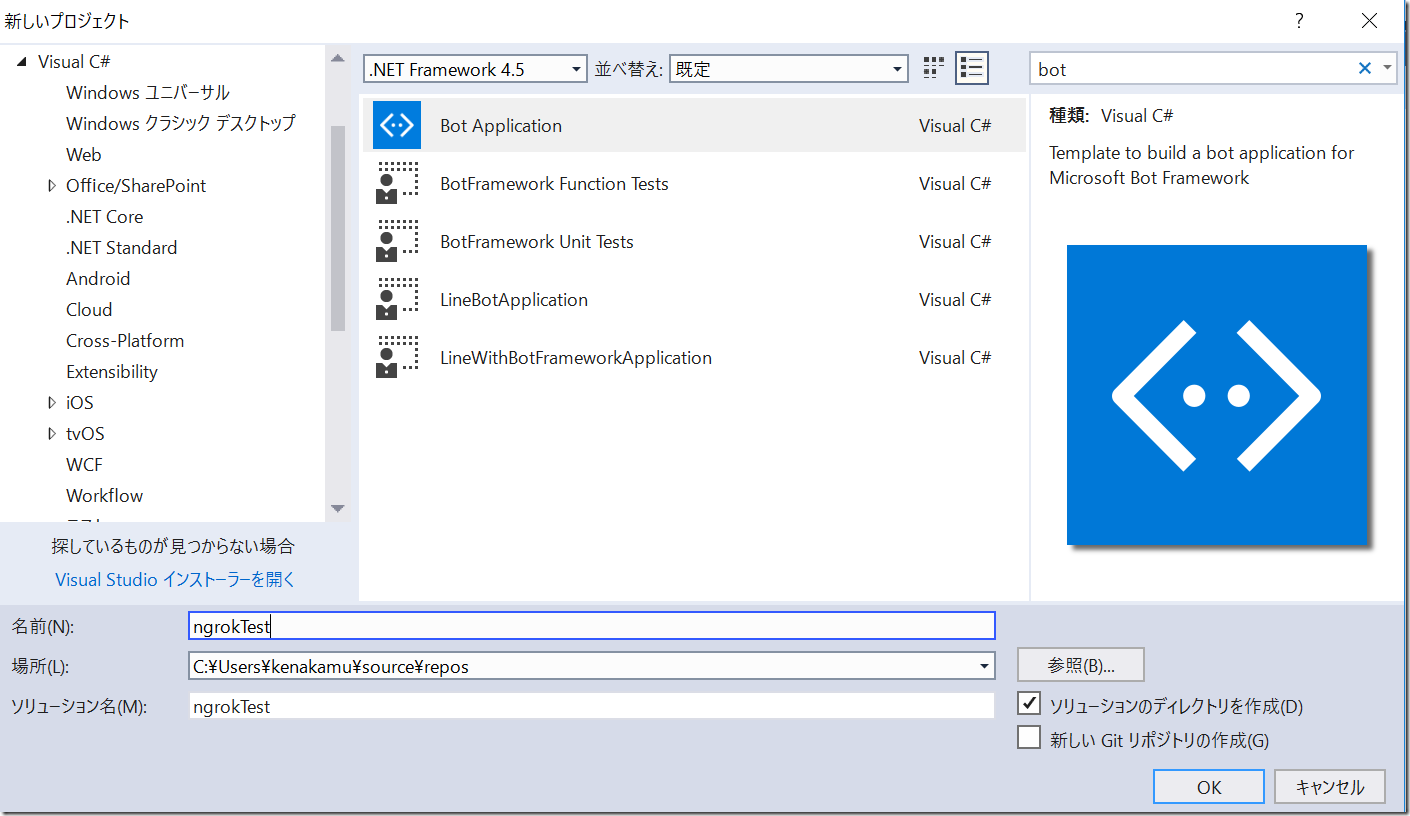Select BotFramework Unit Tests template name
This screenshot has height=816, width=1410.
(537, 242)
